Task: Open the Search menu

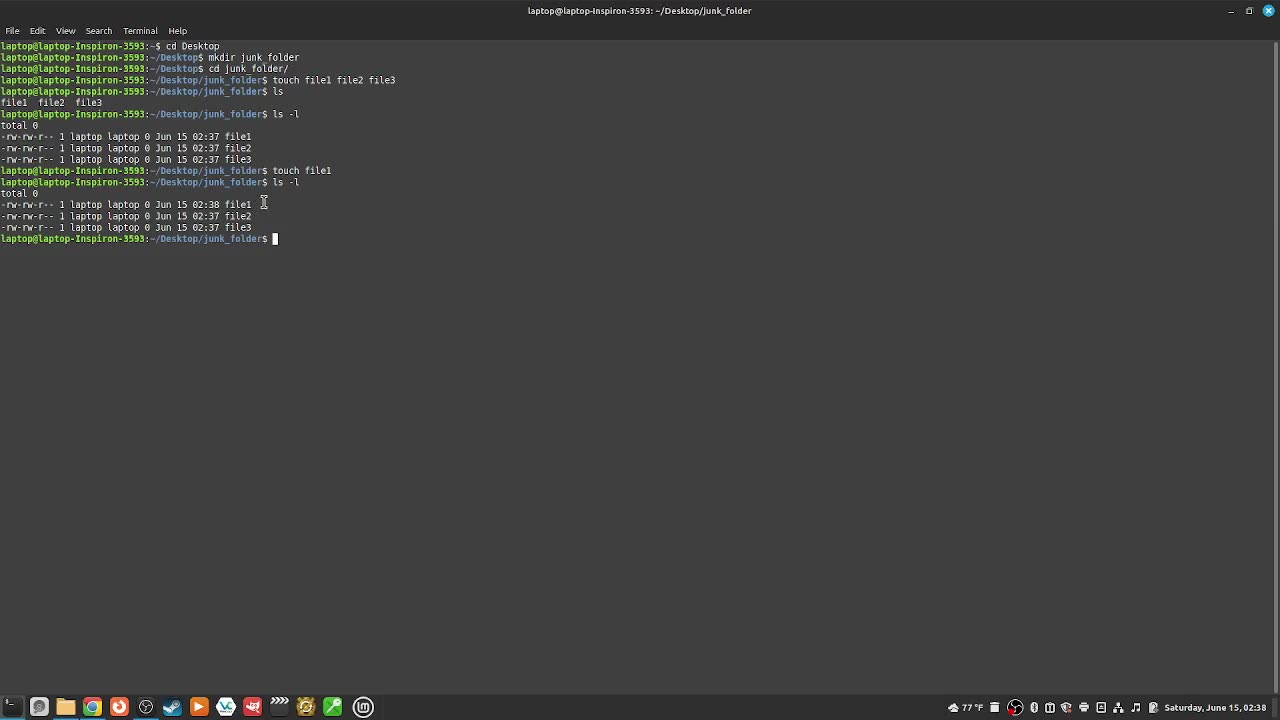Action: coord(98,31)
